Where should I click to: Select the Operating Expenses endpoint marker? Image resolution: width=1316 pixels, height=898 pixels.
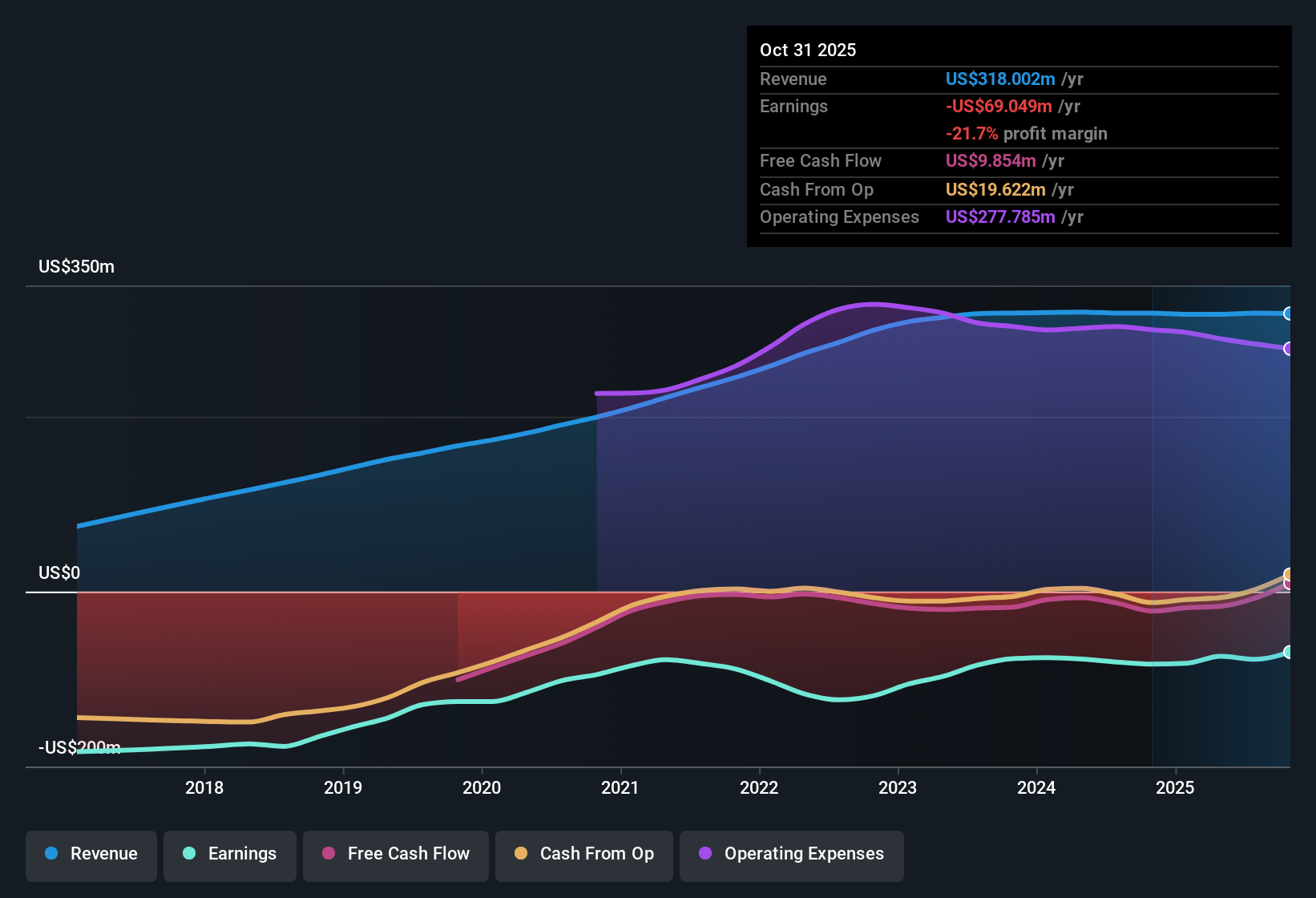pos(1288,349)
